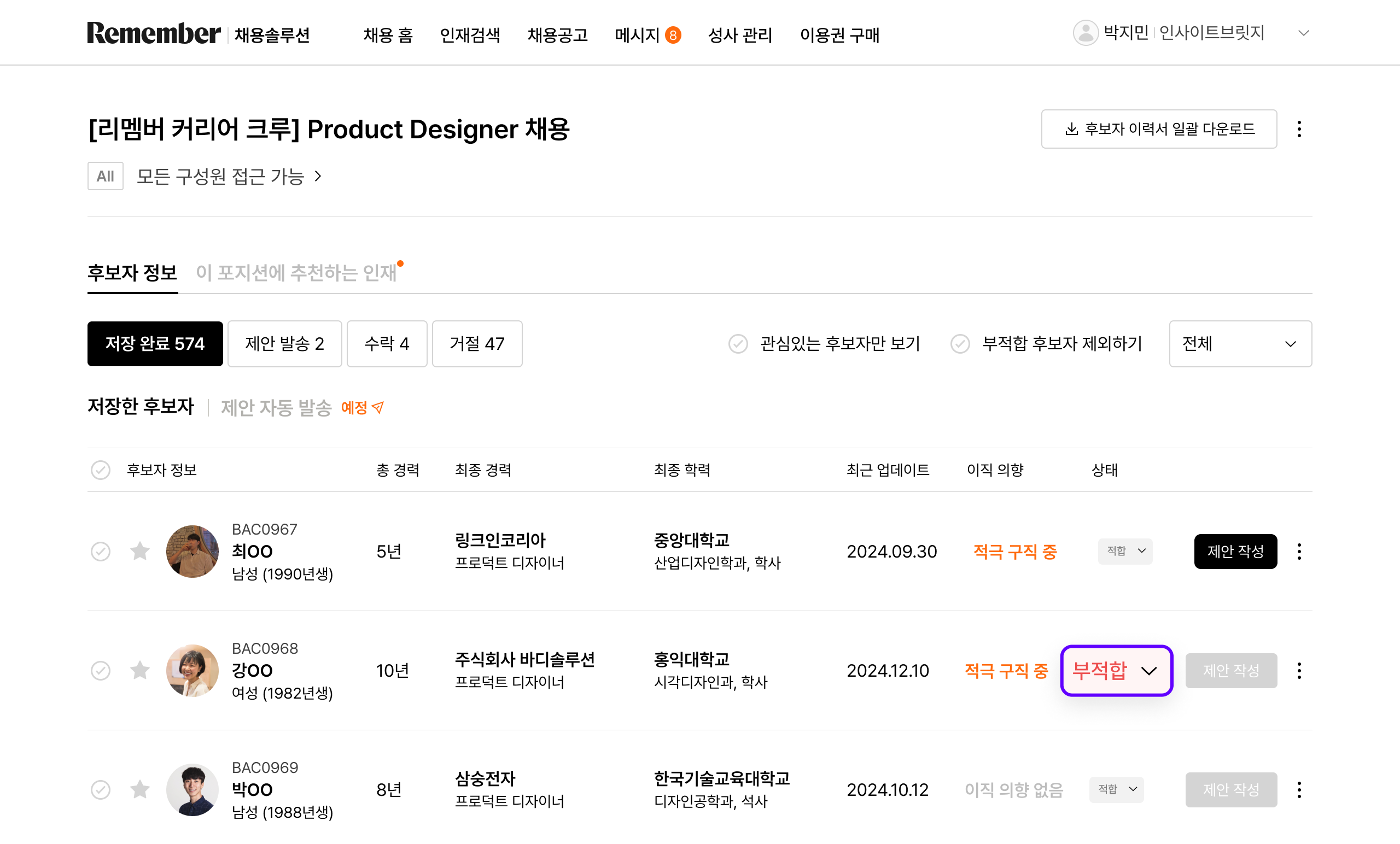
Task: Enable 부적합 후보자 제외하기 filter
Action: point(960,344)
